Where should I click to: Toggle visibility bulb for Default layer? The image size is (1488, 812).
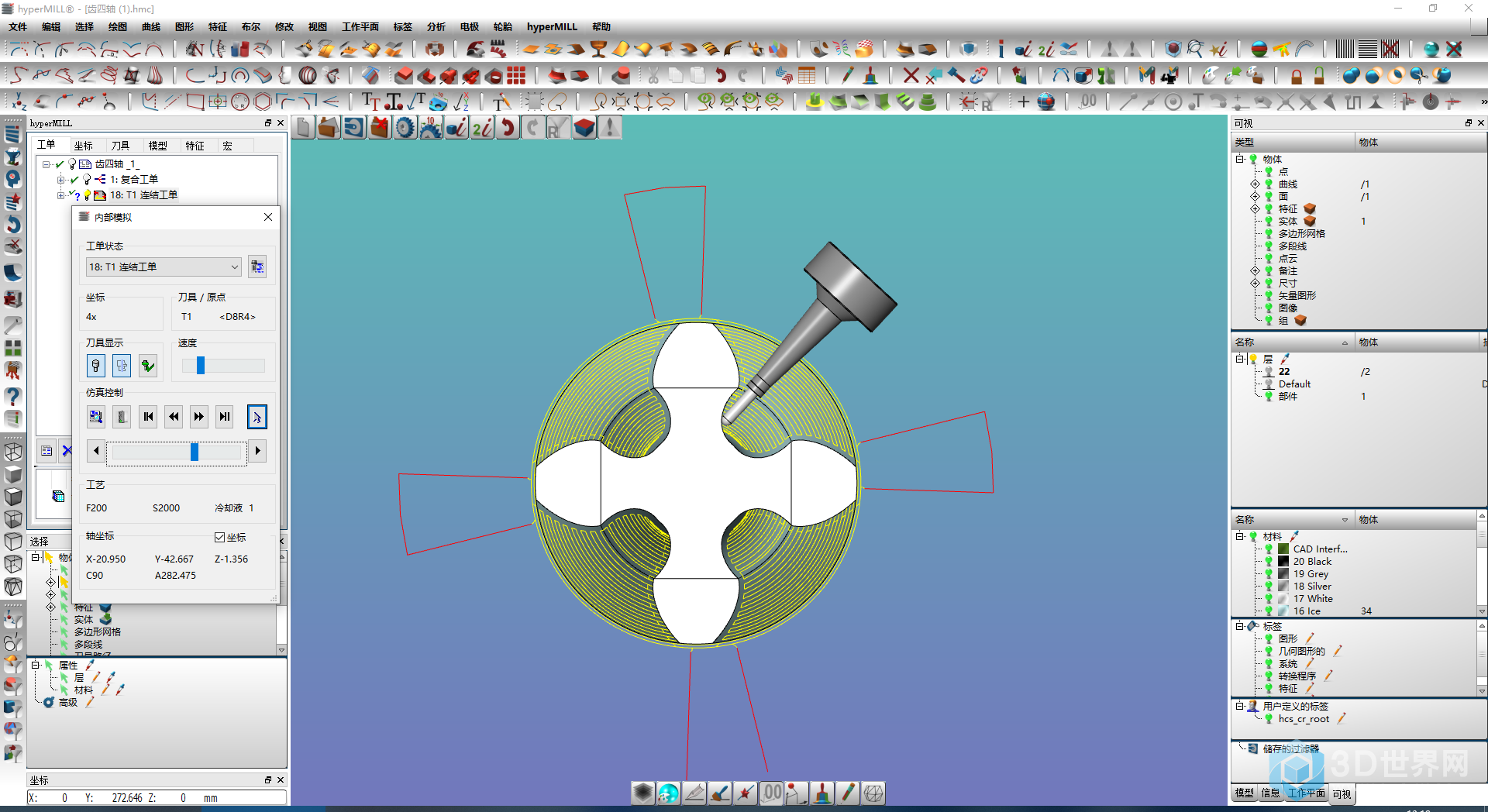point(1269,384)
